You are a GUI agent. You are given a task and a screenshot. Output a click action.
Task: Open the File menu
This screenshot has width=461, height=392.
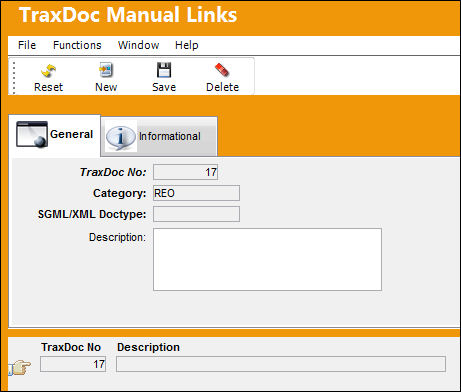coord(27,45)
